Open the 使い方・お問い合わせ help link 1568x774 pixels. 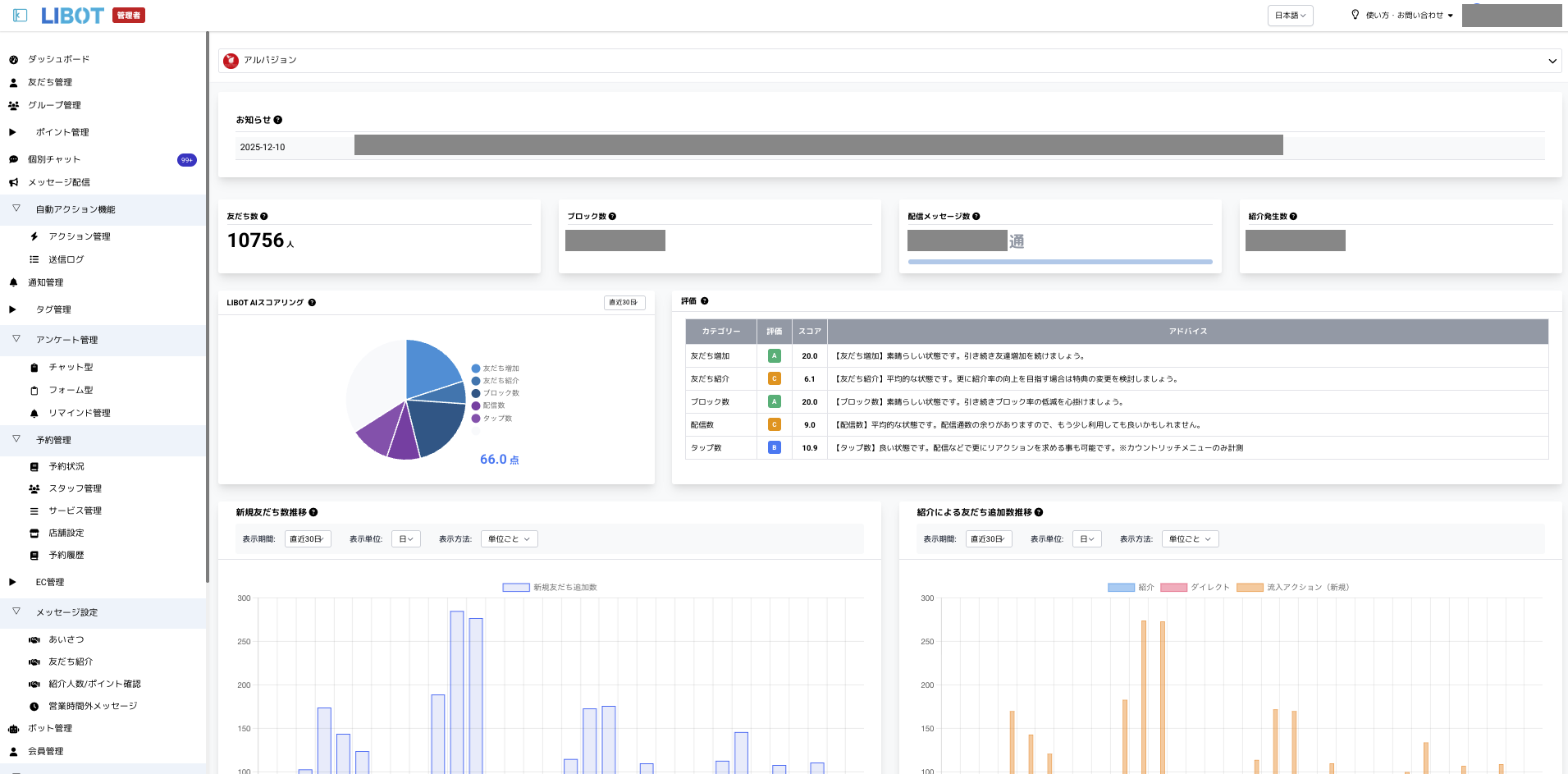pos(1403,16)
